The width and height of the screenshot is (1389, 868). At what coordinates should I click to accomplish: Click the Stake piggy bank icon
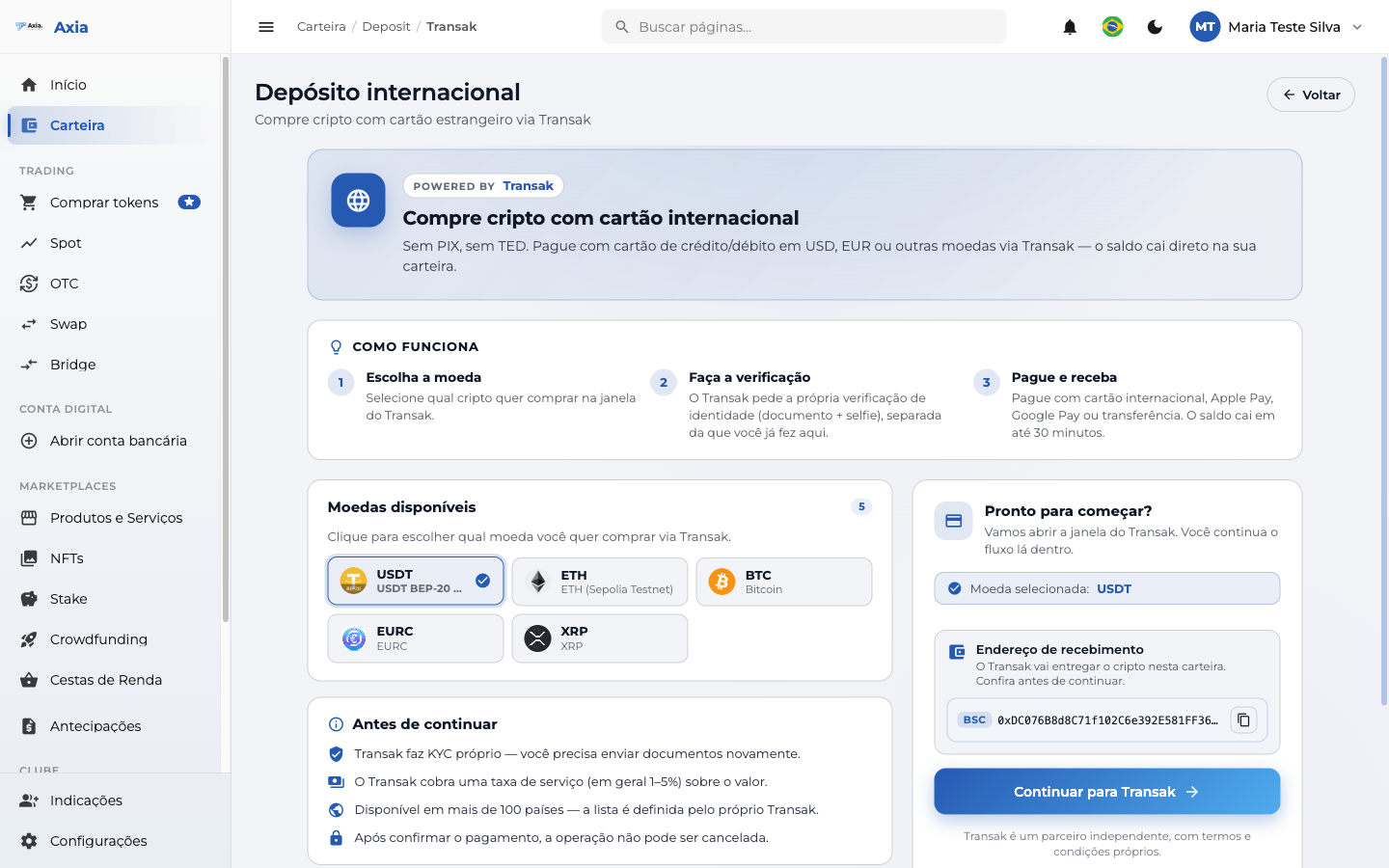coord(29,599)
